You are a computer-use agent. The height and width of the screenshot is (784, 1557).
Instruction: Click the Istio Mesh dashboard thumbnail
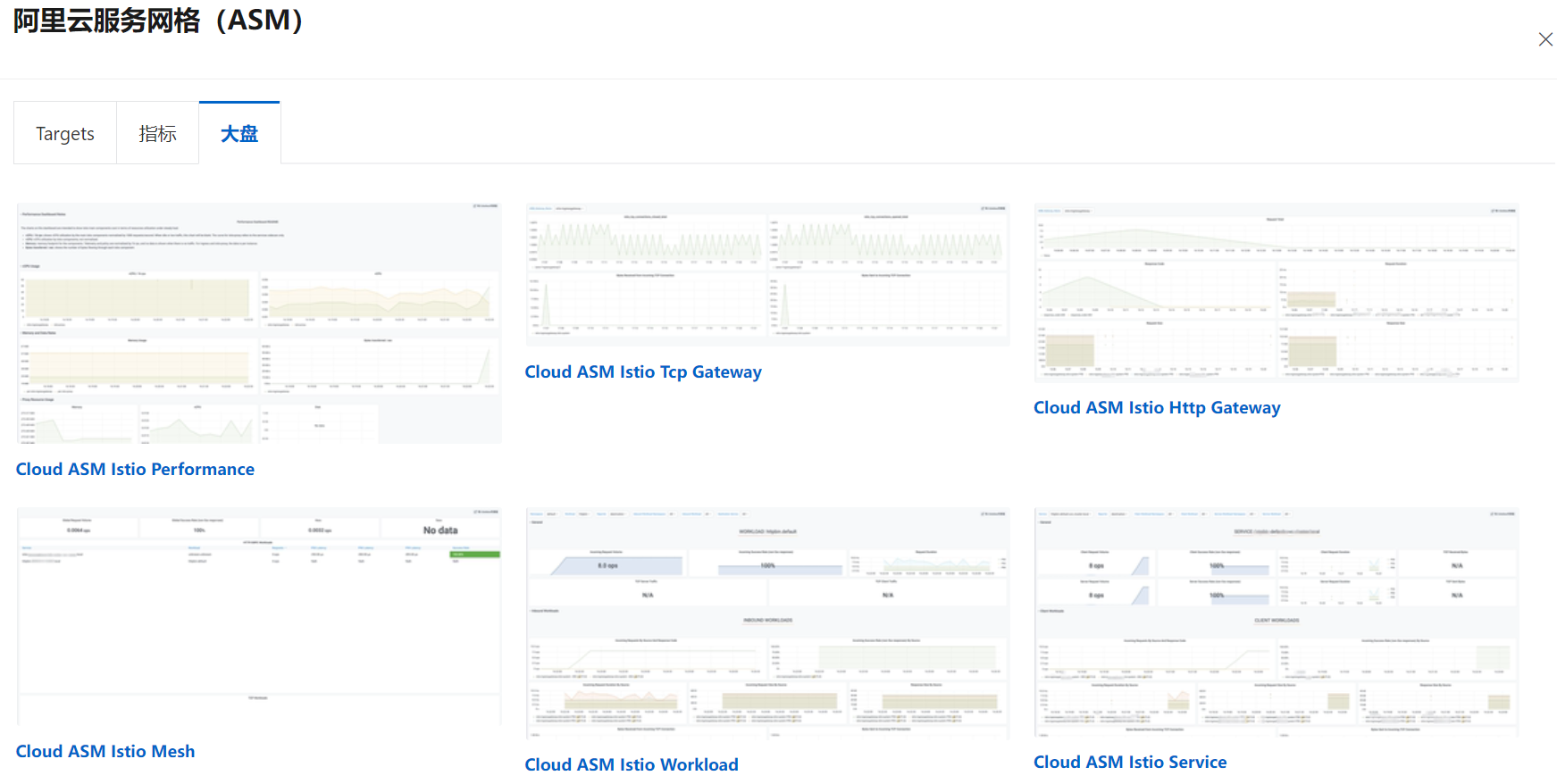pos(259,616)
